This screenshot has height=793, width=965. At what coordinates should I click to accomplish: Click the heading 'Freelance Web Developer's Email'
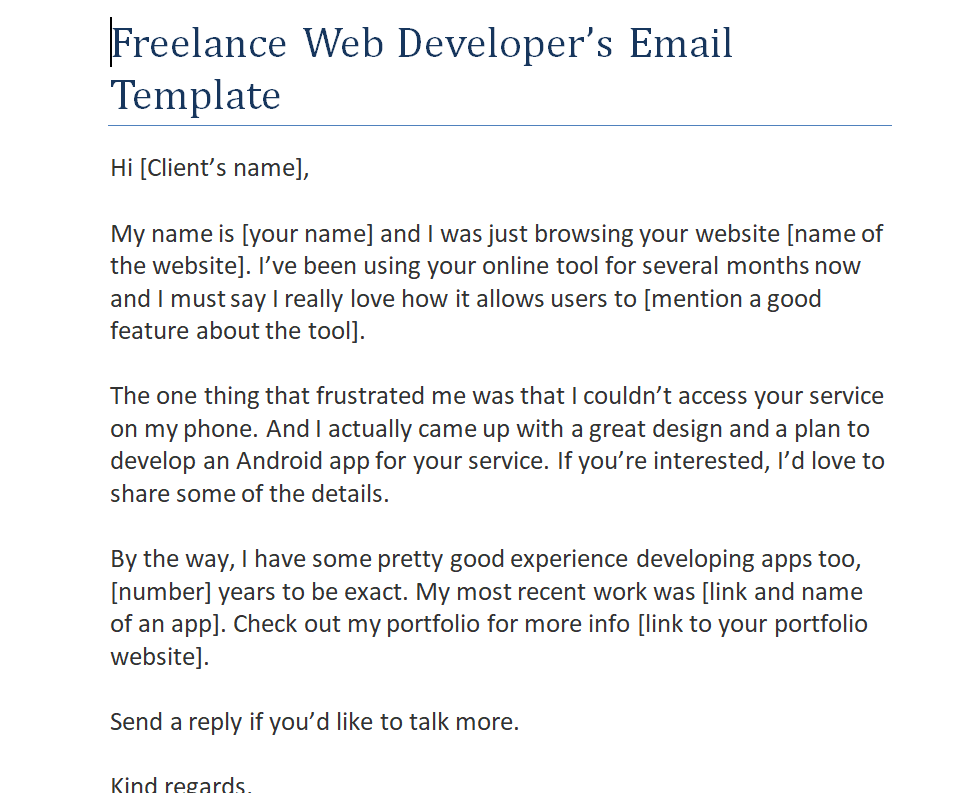pyautogui.click(x=422, y=44)
